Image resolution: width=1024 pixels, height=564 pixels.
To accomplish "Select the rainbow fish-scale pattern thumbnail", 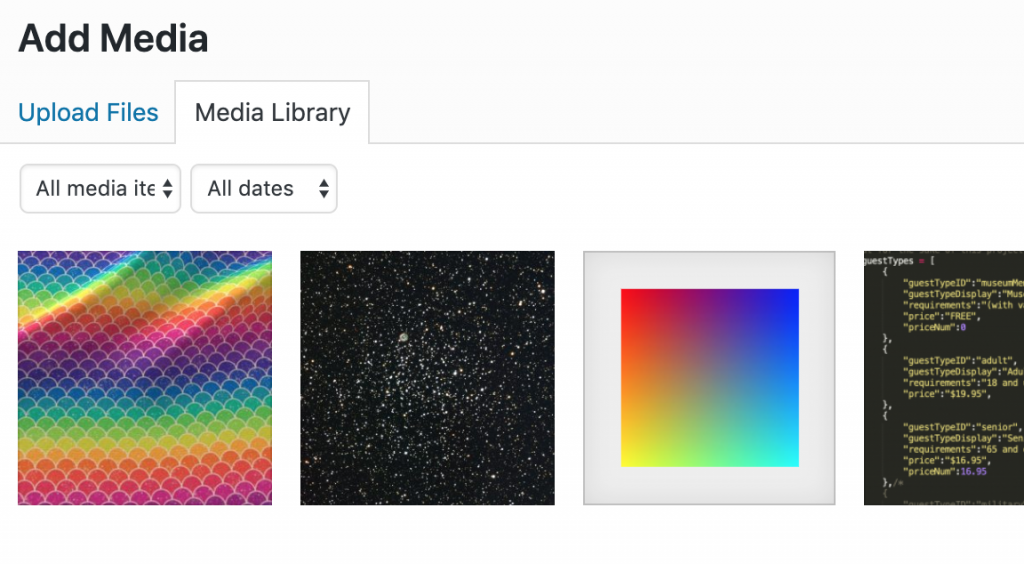I will coord(145,378).
